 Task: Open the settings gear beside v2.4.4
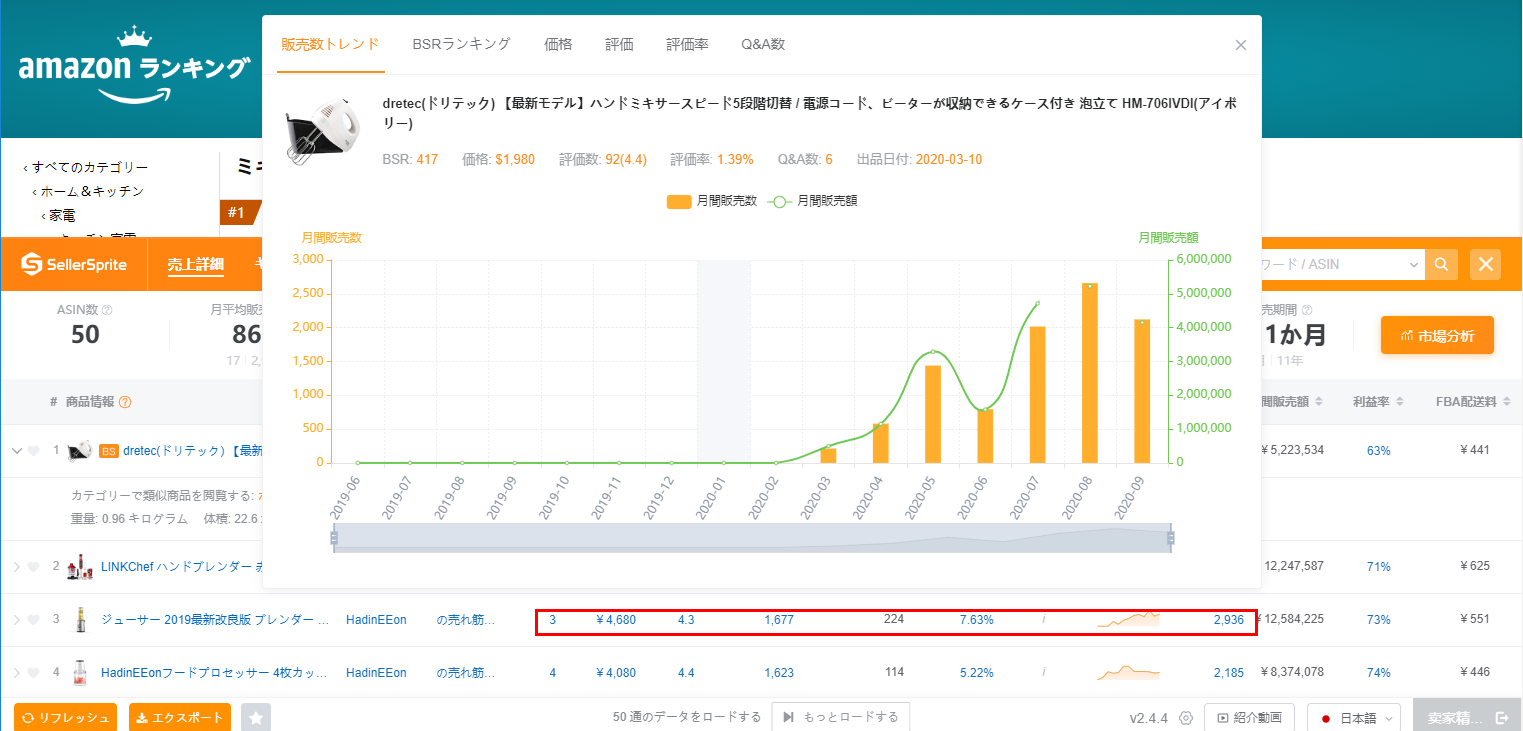click(1186, 718)
